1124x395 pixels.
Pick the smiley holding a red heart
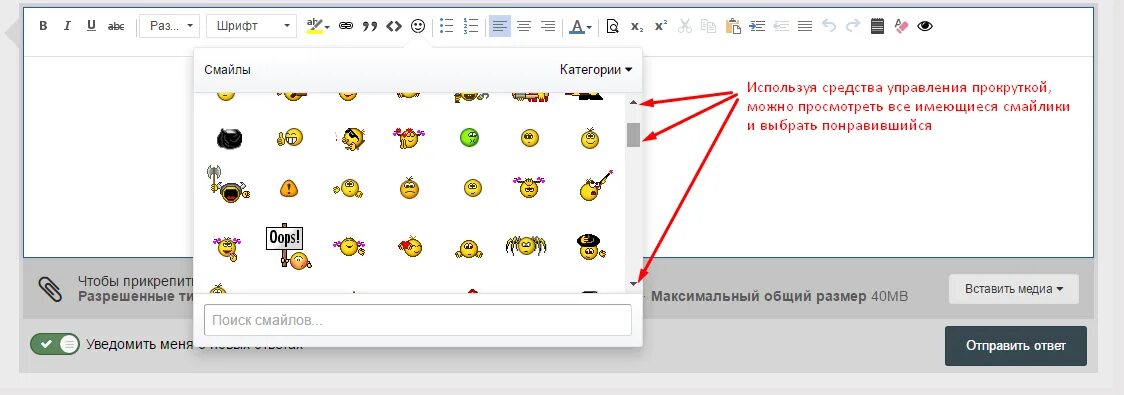pyautogui.click(x=410, y=246)
